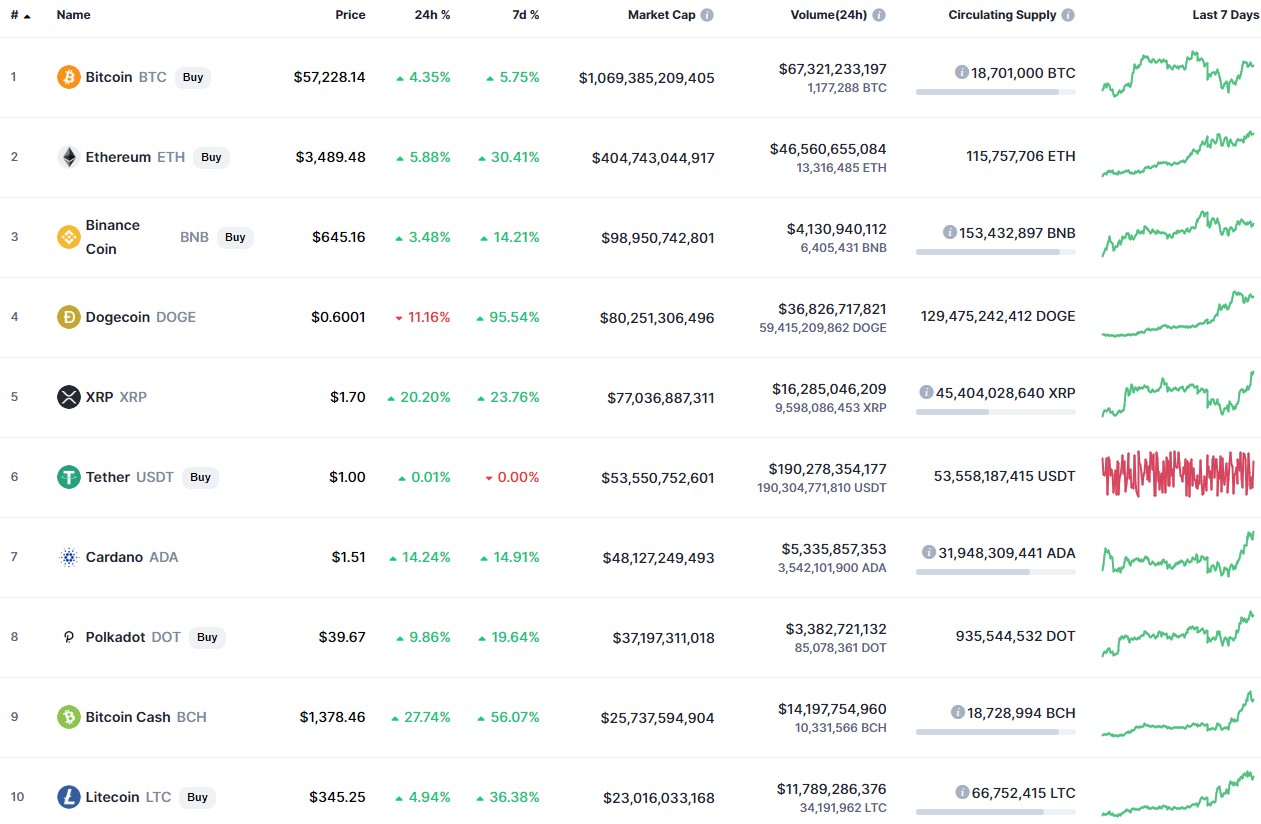This screenshot has width=1261, height=824.
Task: Click the Litecoin blue logo icon
Action: click(x=68, y=797)
